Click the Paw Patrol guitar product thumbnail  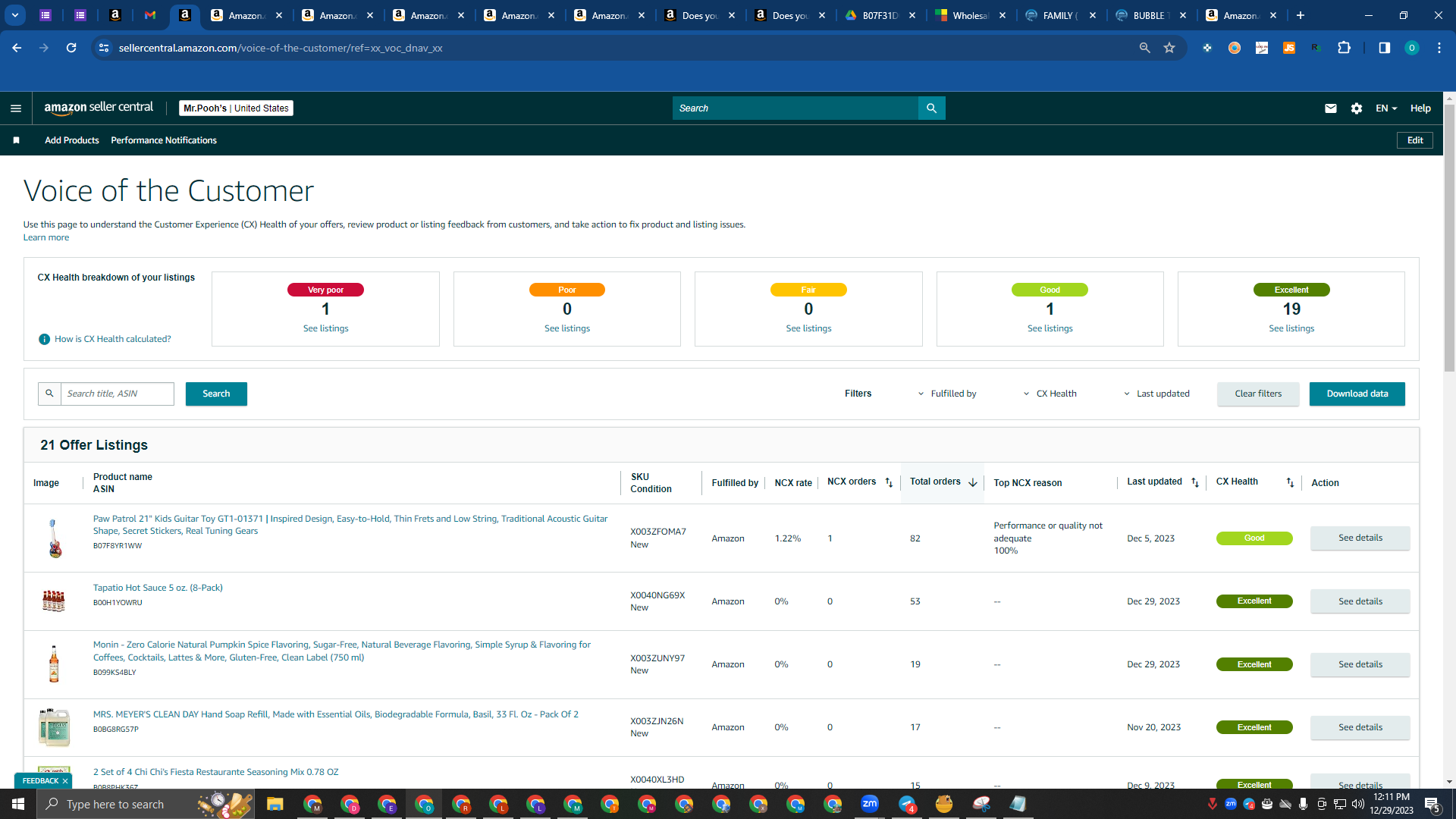coord(54,538)
